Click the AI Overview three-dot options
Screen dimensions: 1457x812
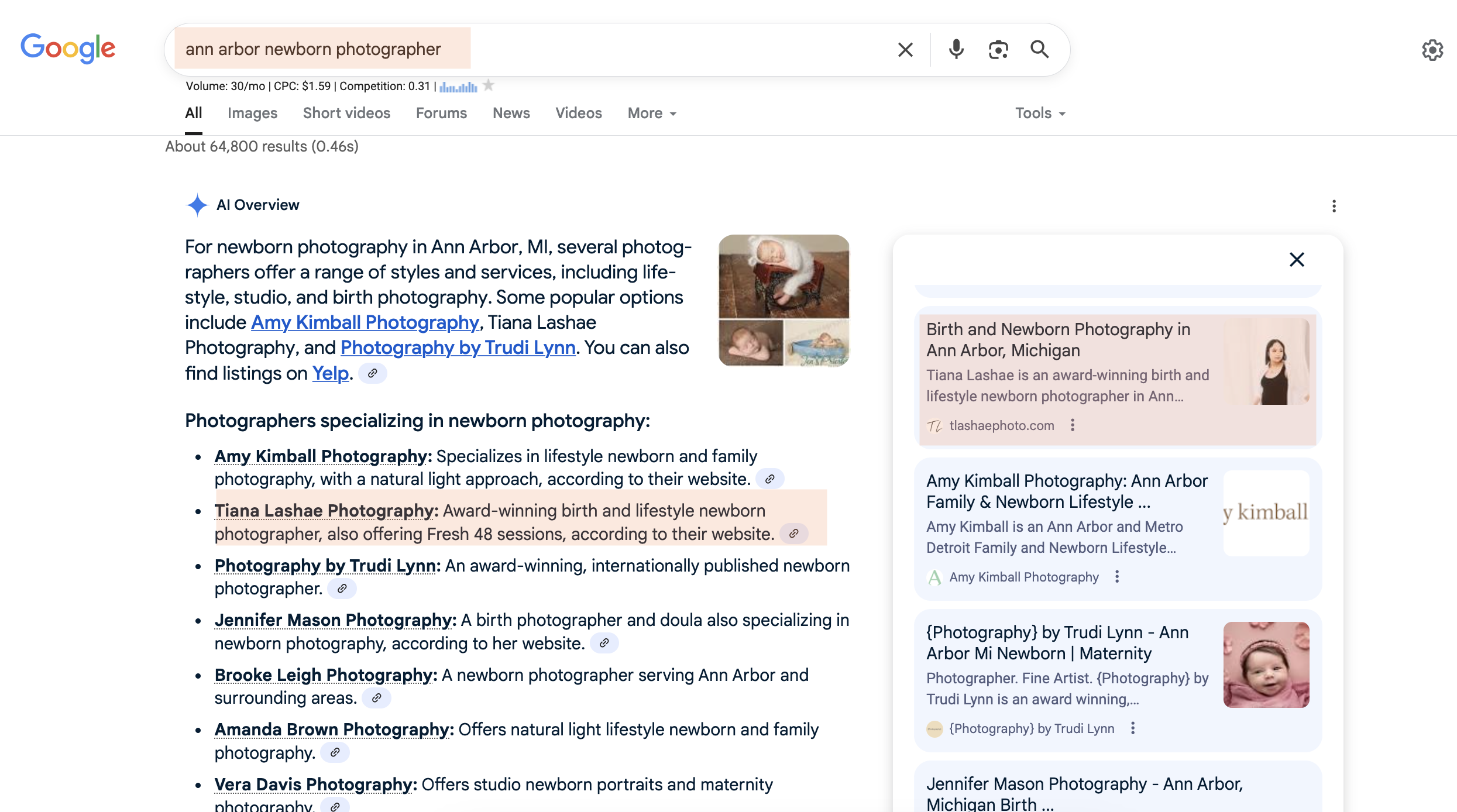point(1334,206)
